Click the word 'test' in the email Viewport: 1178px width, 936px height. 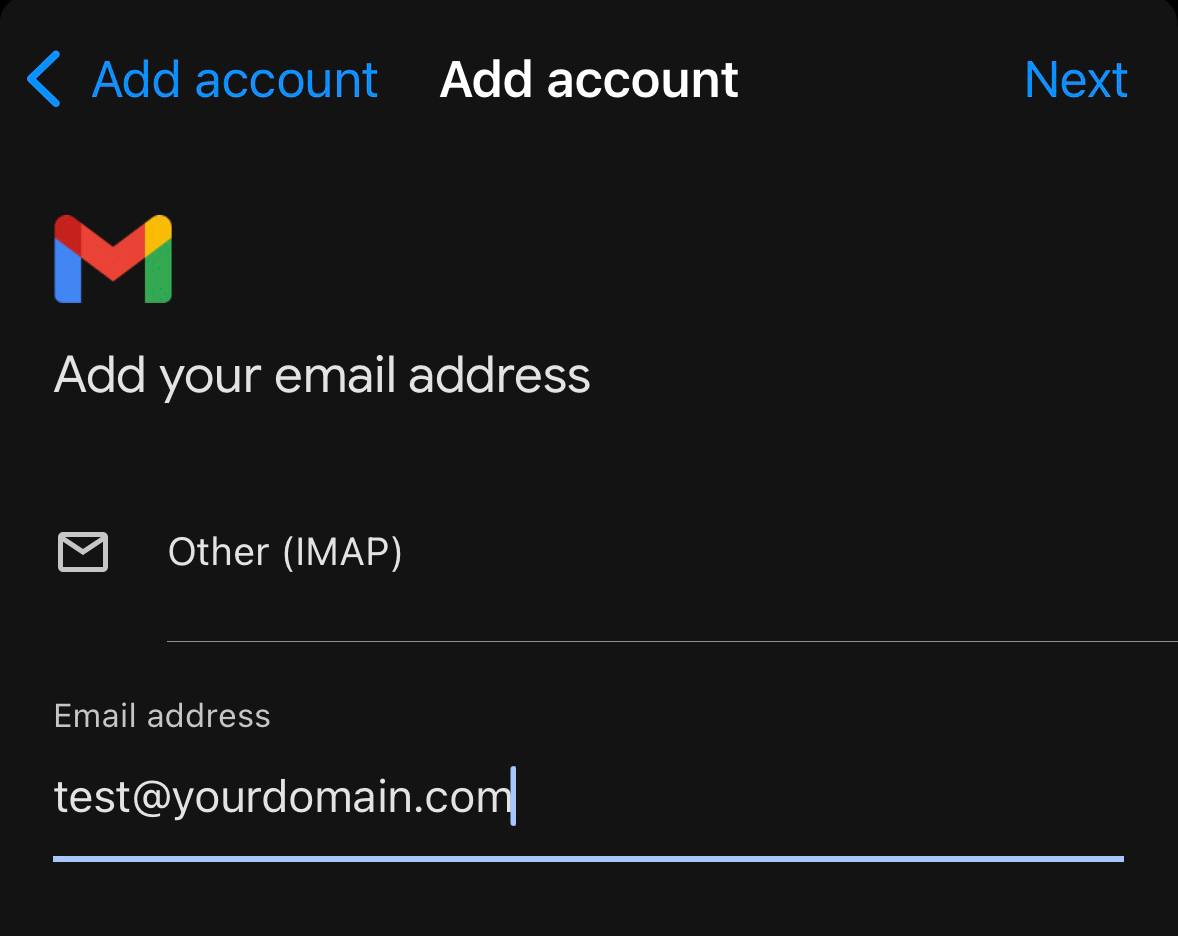click(92, 798)
